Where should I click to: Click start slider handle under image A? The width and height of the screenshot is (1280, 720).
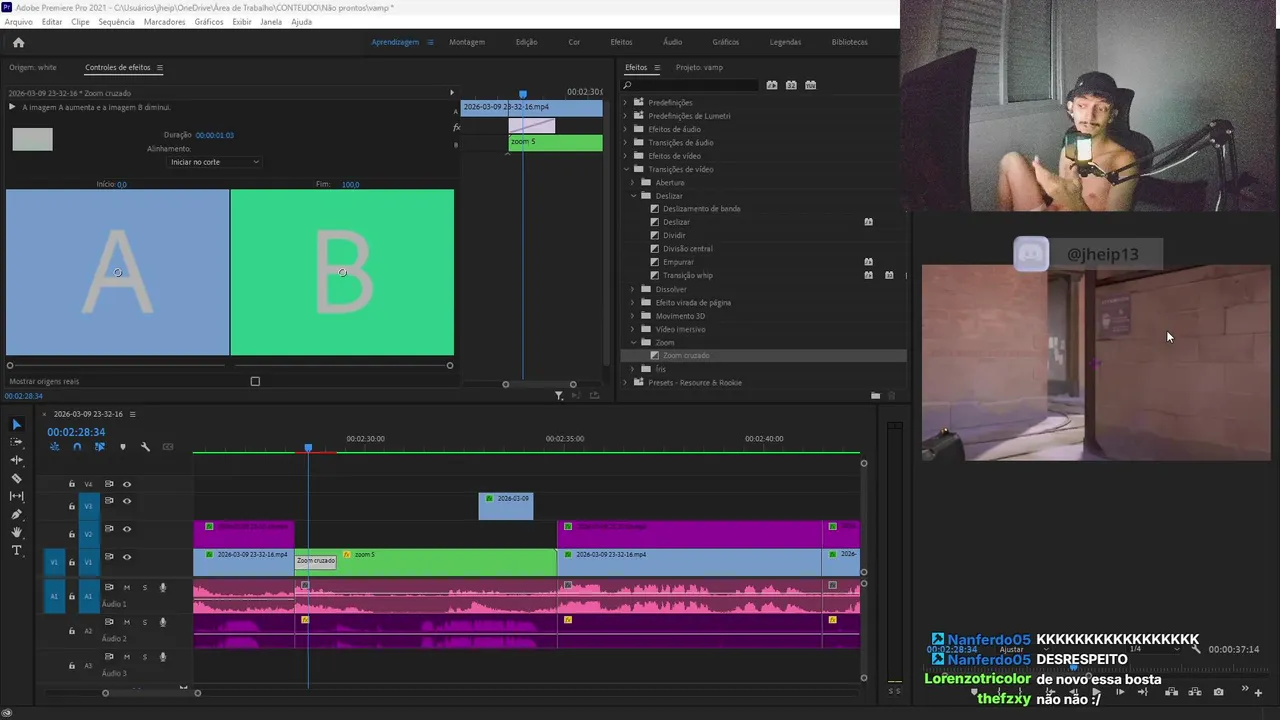(10, 365)
